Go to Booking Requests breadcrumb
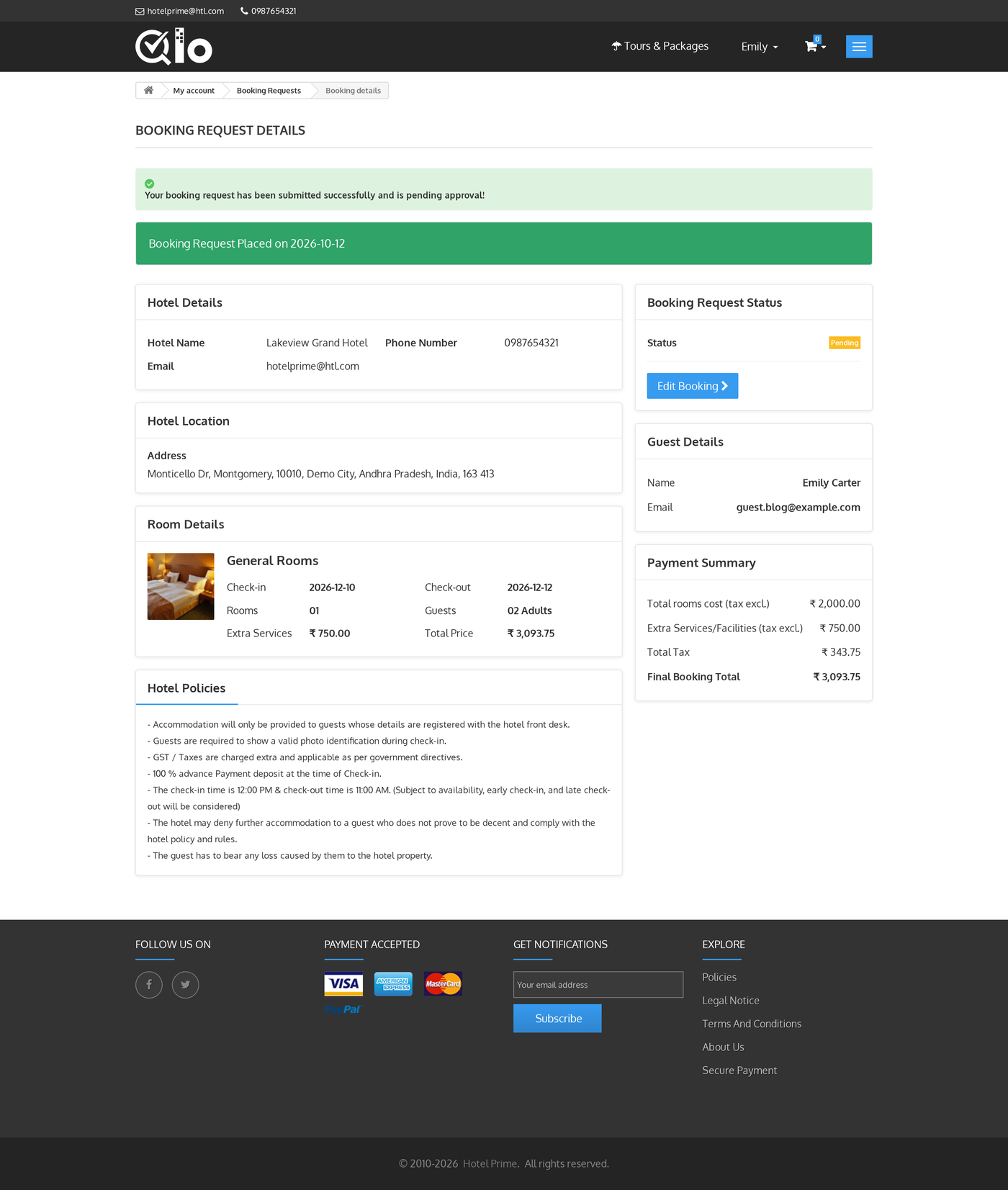Screen dimensions: 1008x1190 click(269, 91)
